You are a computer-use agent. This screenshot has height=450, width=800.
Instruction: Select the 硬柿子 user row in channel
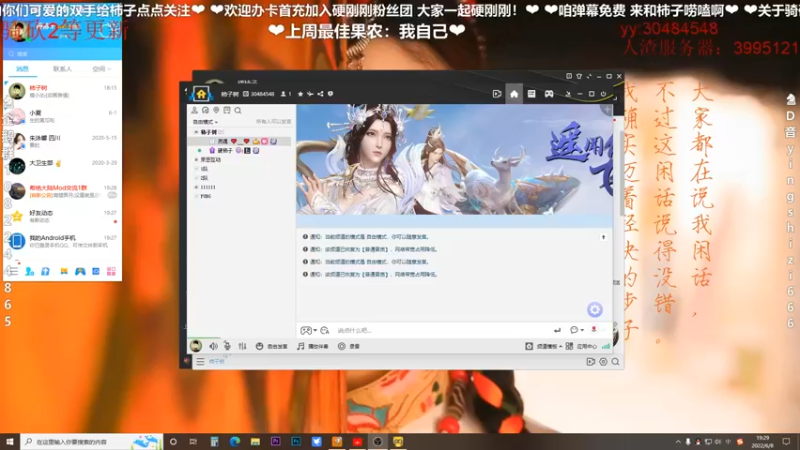pyautogui.click(x=241, y=151)
